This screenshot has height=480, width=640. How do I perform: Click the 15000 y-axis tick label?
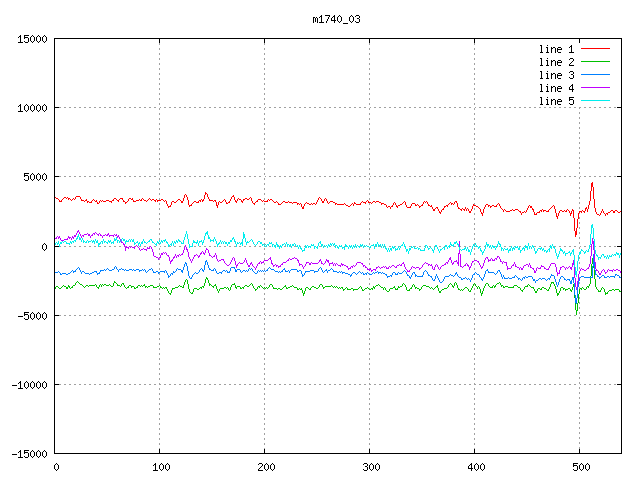coord(31,39)
